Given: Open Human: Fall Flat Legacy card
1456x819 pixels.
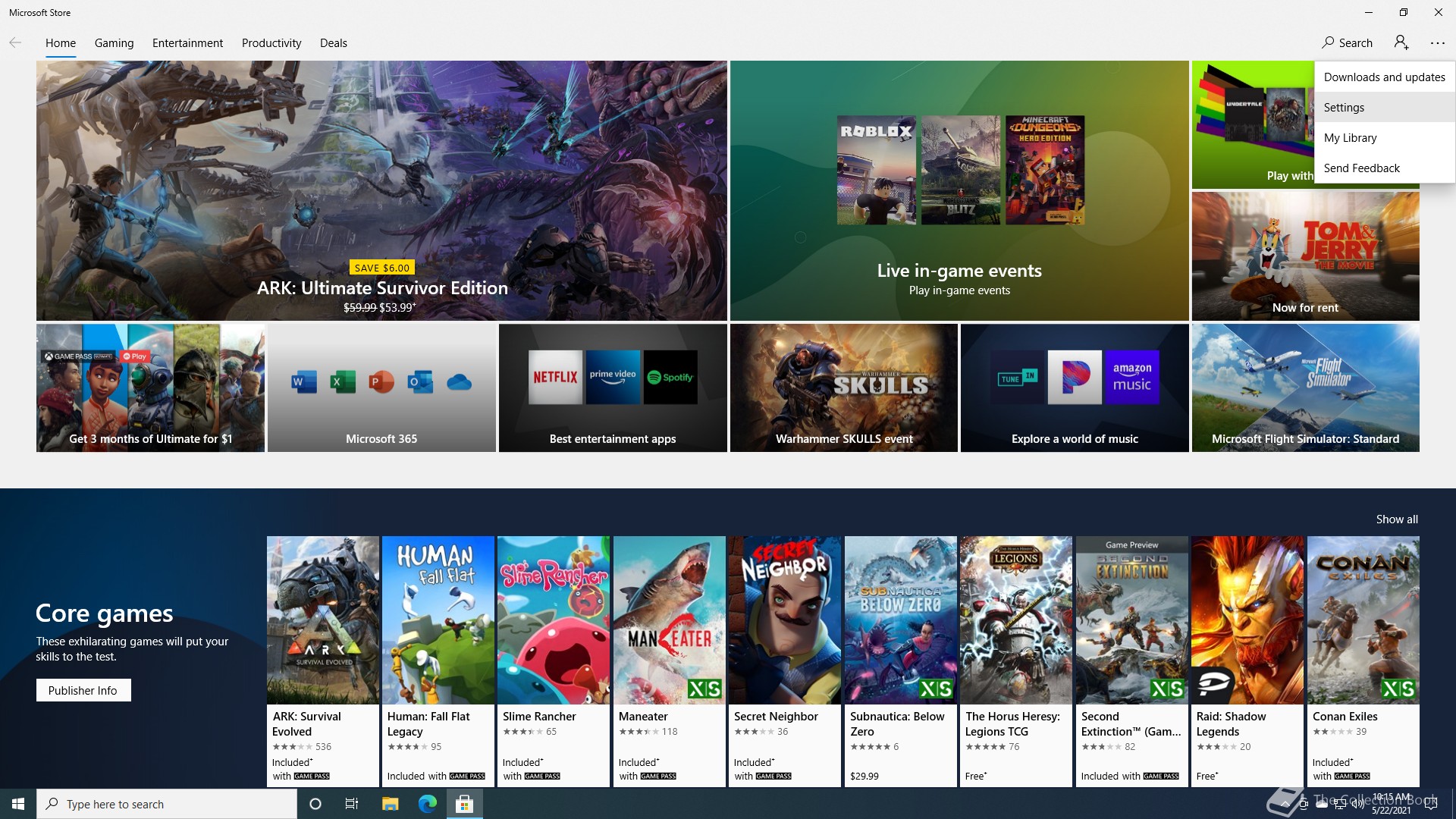Looking at the screenshot, I should click(438, 661).
